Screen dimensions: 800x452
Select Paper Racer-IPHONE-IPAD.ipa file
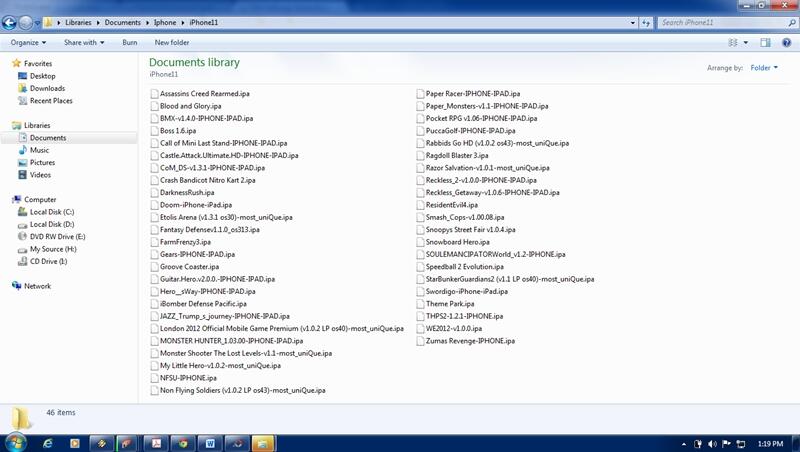click(x=468, y=94)
